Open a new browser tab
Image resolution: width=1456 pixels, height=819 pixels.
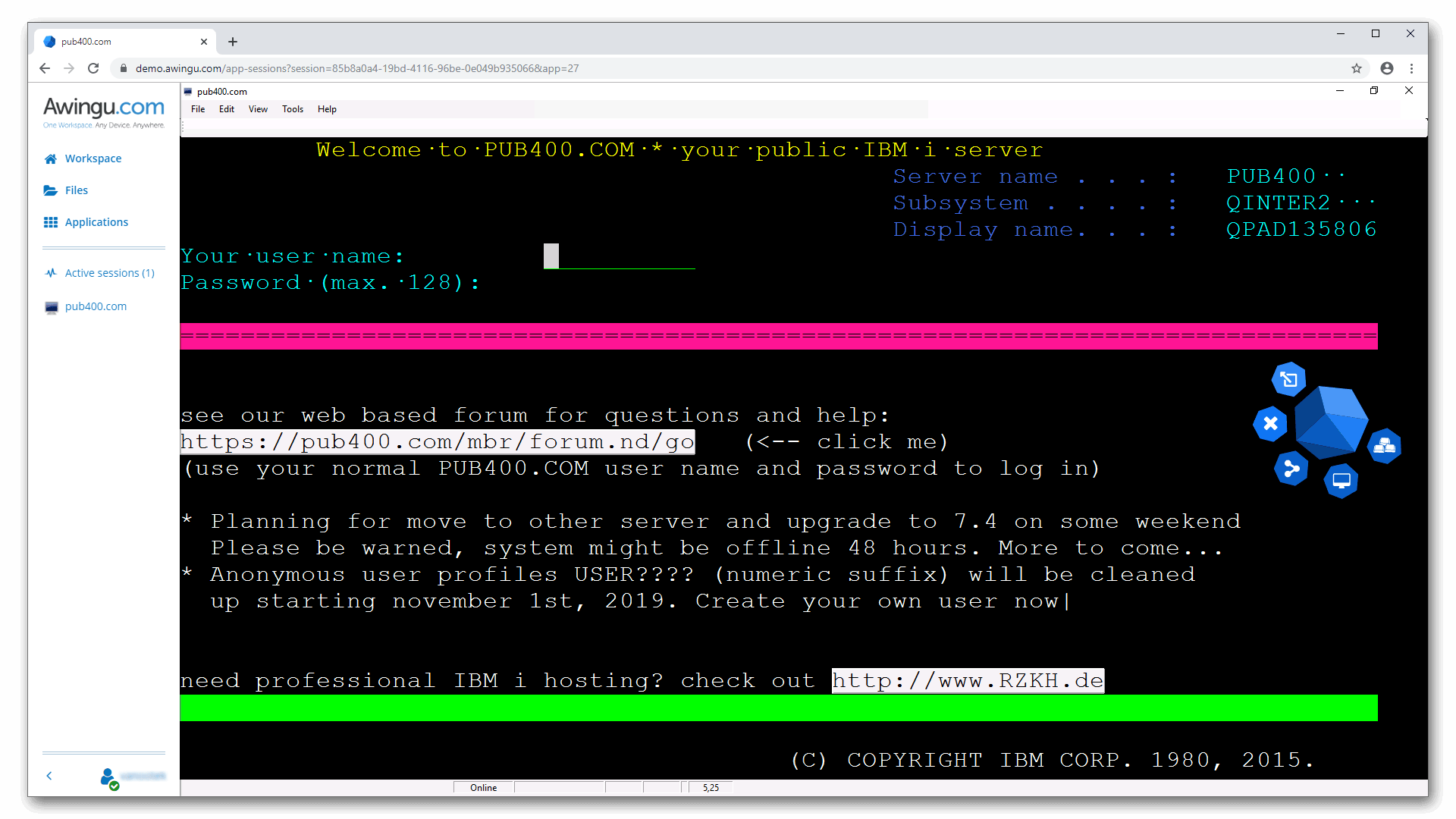tap(233, 42)
